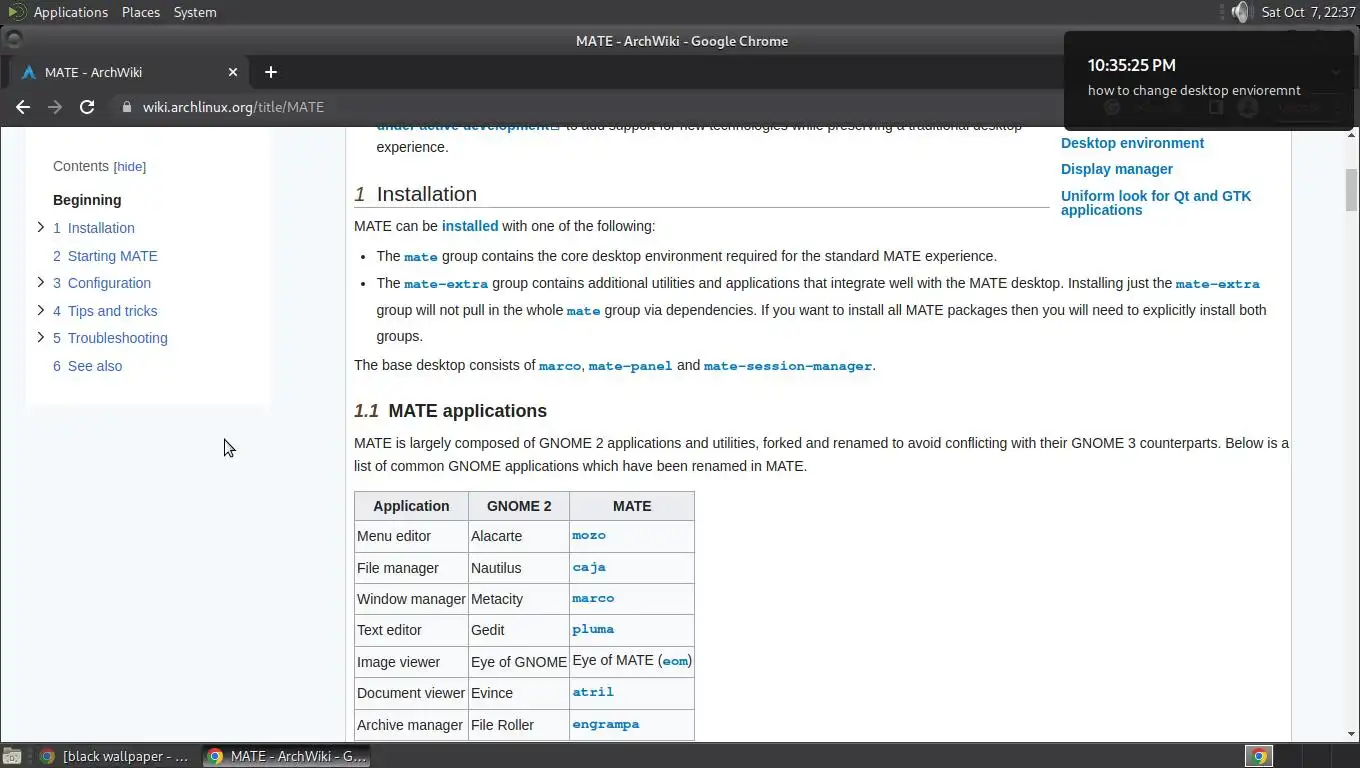Hide the Contents sidebar
This screenshot has height=768, width=1360.
point(130,167)
